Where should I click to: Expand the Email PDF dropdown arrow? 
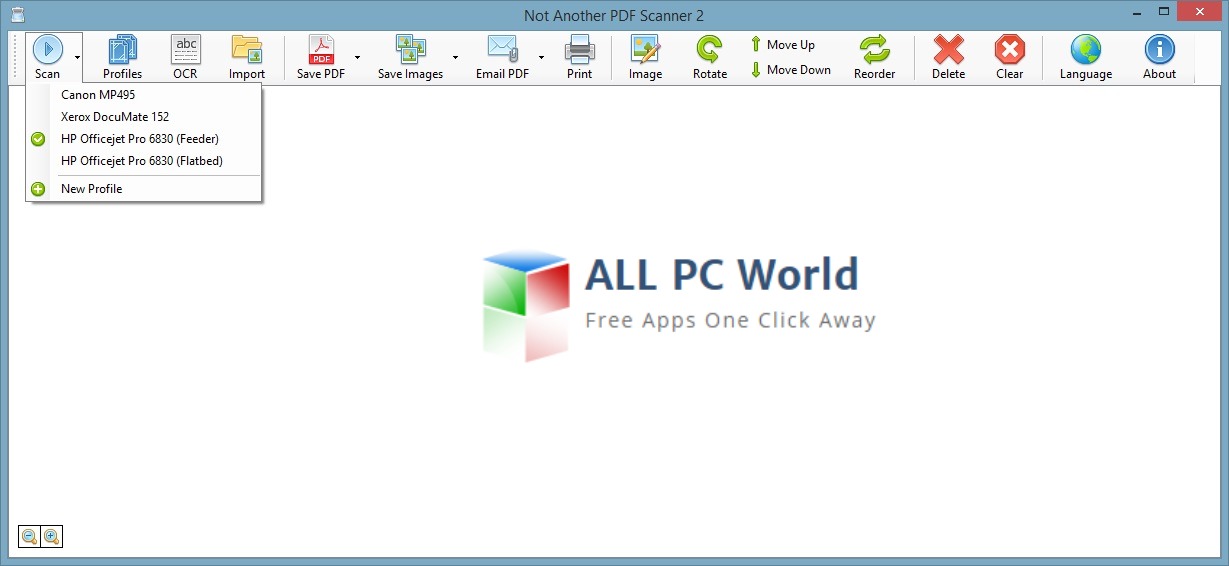[541, 58]
